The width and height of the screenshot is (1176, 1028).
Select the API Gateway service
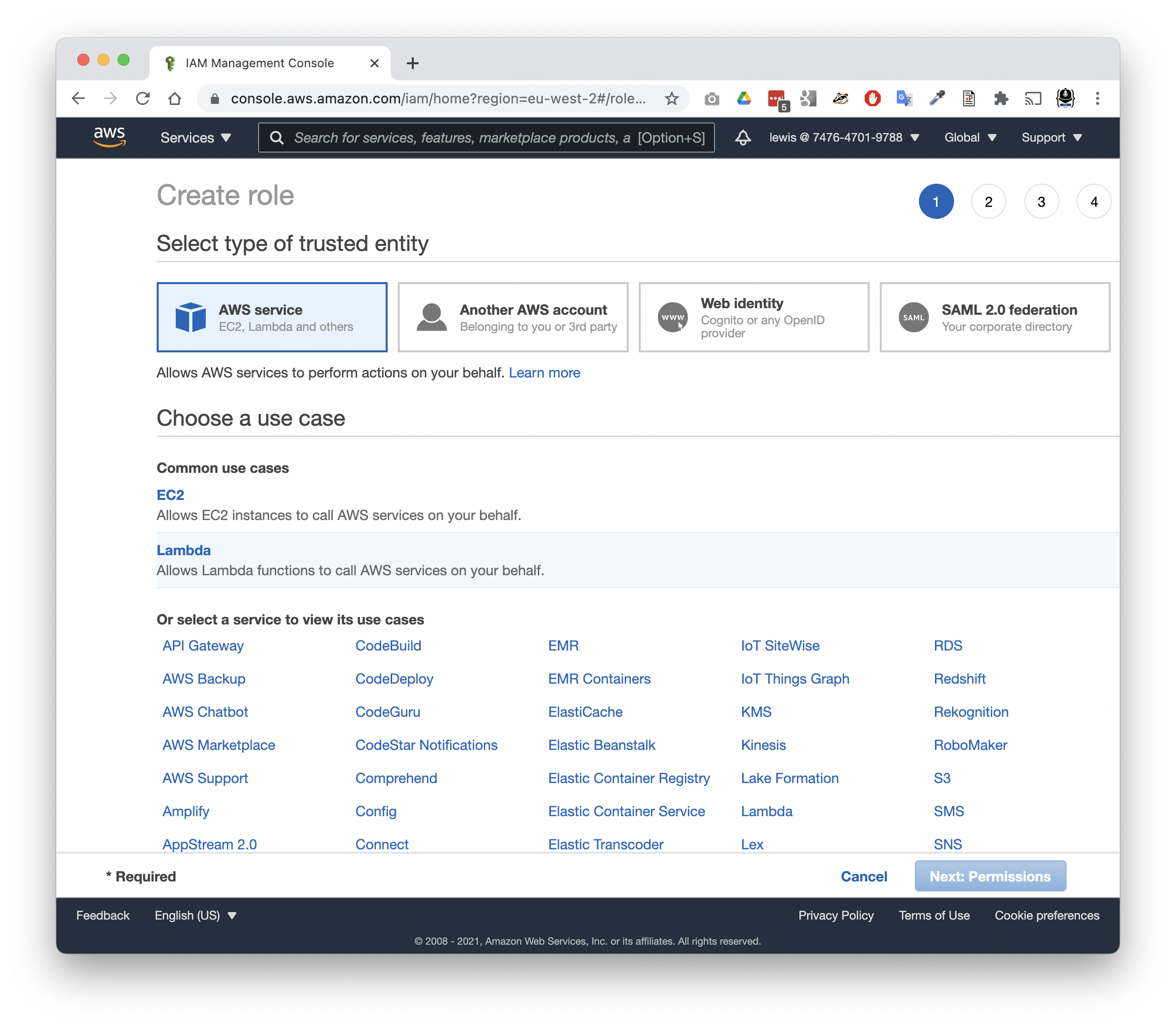[x=203, y=646]
